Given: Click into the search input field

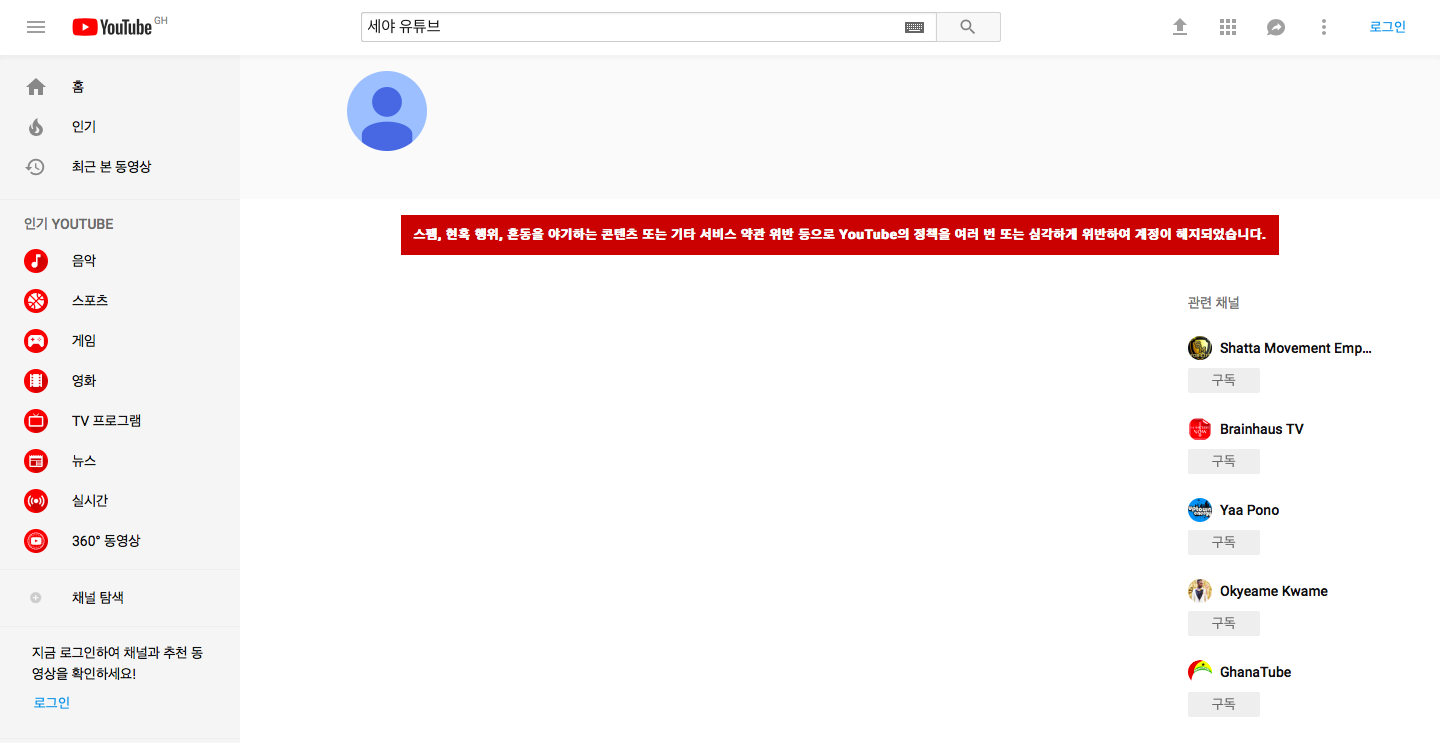Looking at the screenshot, I should pos(632,27).
